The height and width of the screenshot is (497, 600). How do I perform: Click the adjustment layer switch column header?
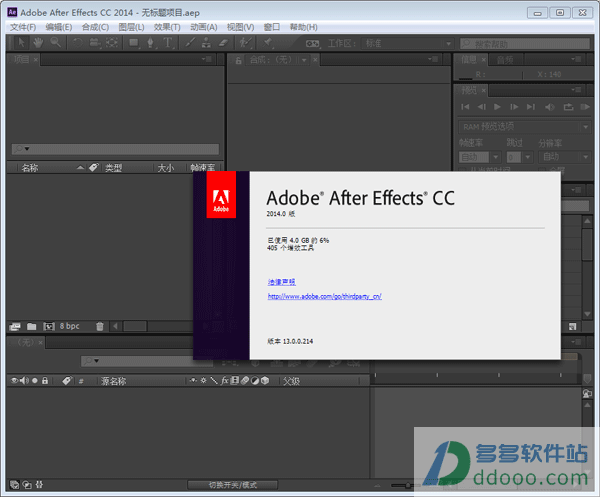[x=255, y=380]
